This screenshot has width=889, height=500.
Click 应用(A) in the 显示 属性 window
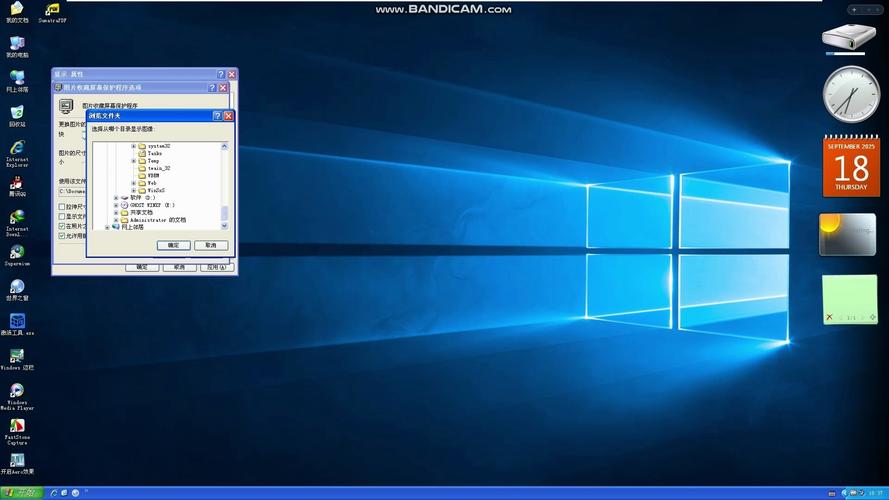click(217, 268)
